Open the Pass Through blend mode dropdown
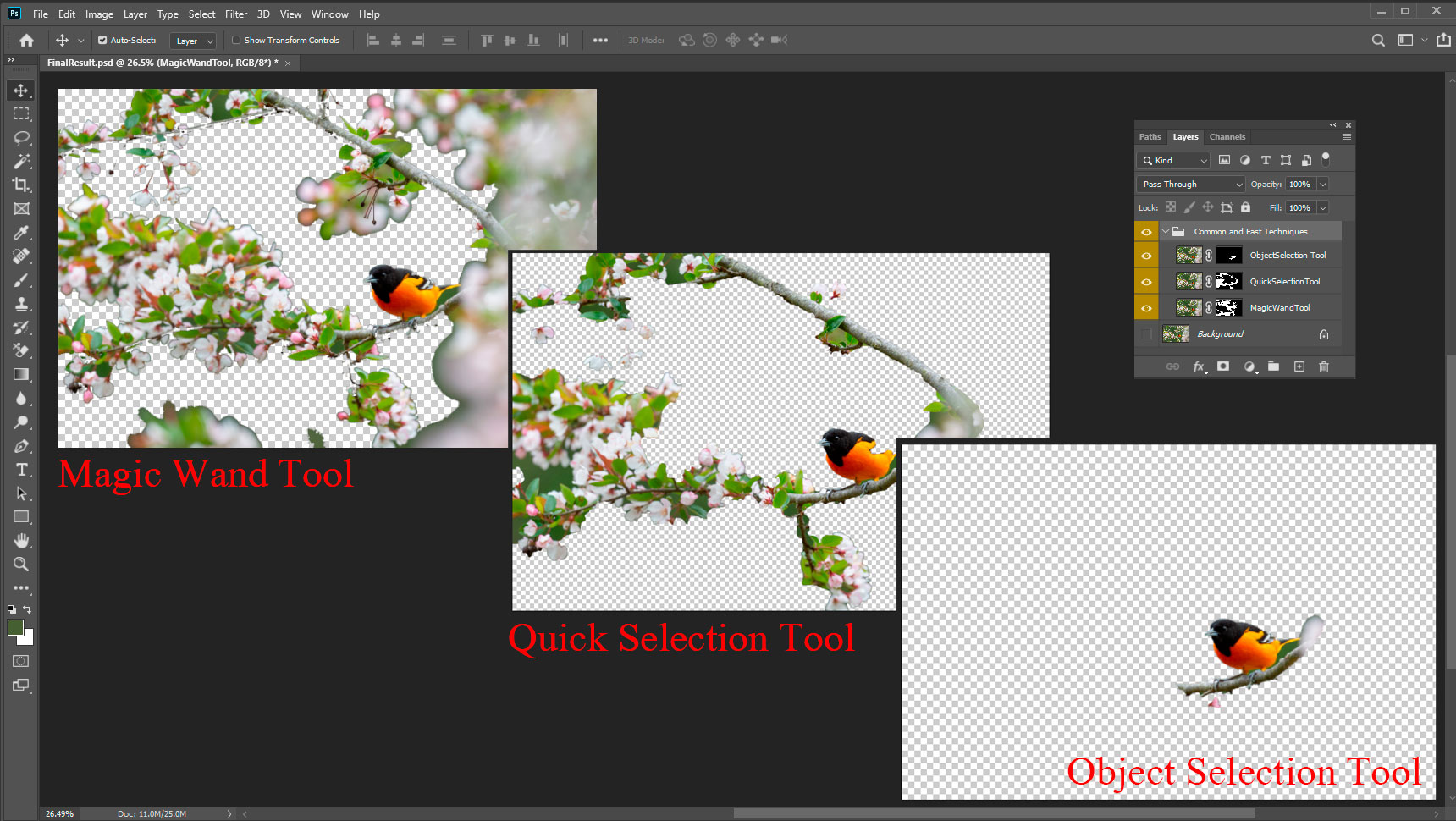This screenshot has height=821, width=1456. coord(1191,184)
